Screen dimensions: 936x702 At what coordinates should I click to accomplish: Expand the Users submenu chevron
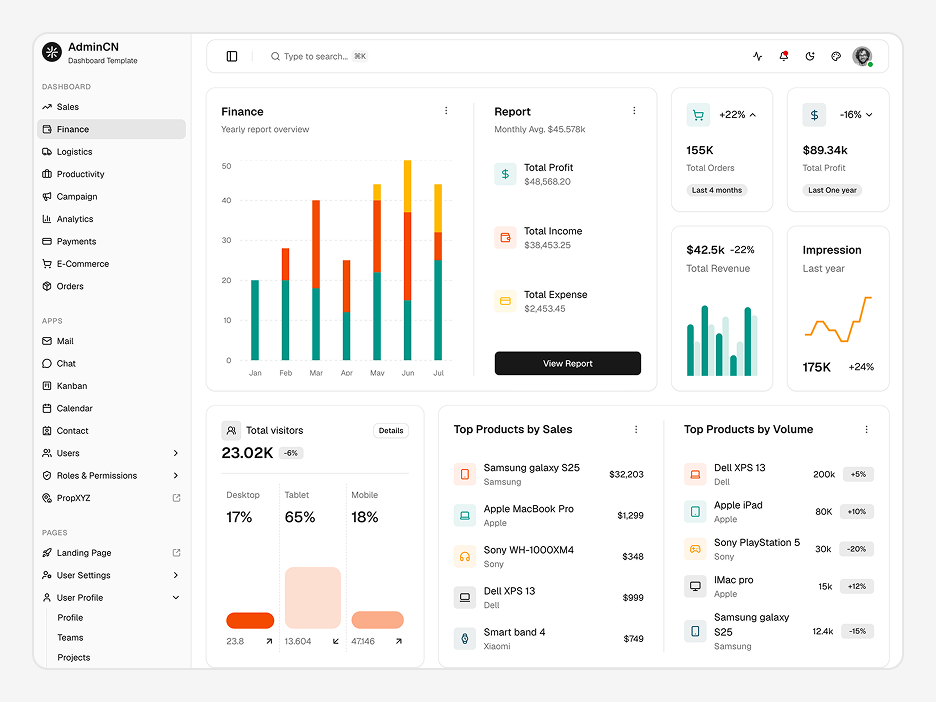click(176, 453)
